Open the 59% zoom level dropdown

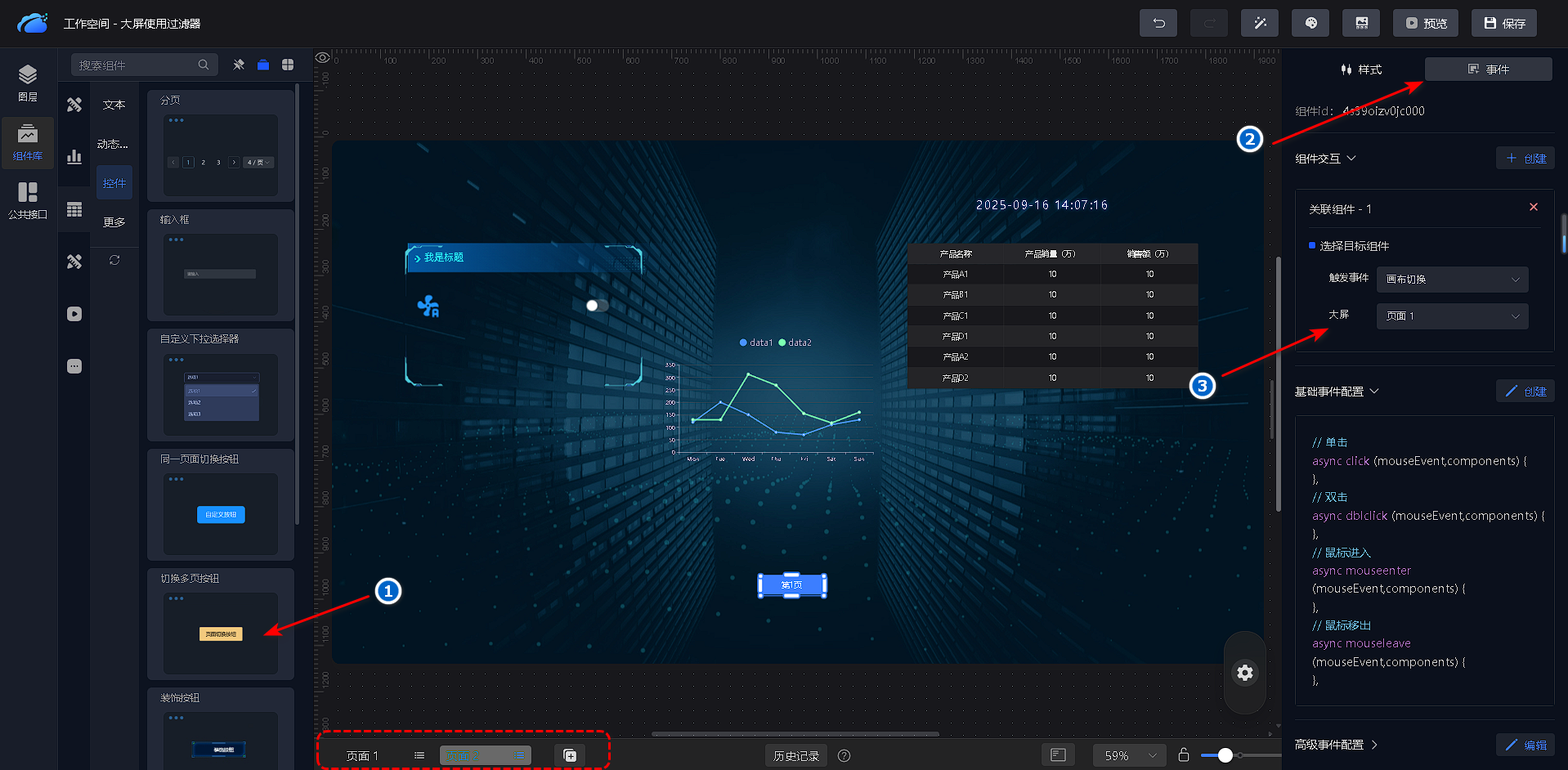[1130, 755]
